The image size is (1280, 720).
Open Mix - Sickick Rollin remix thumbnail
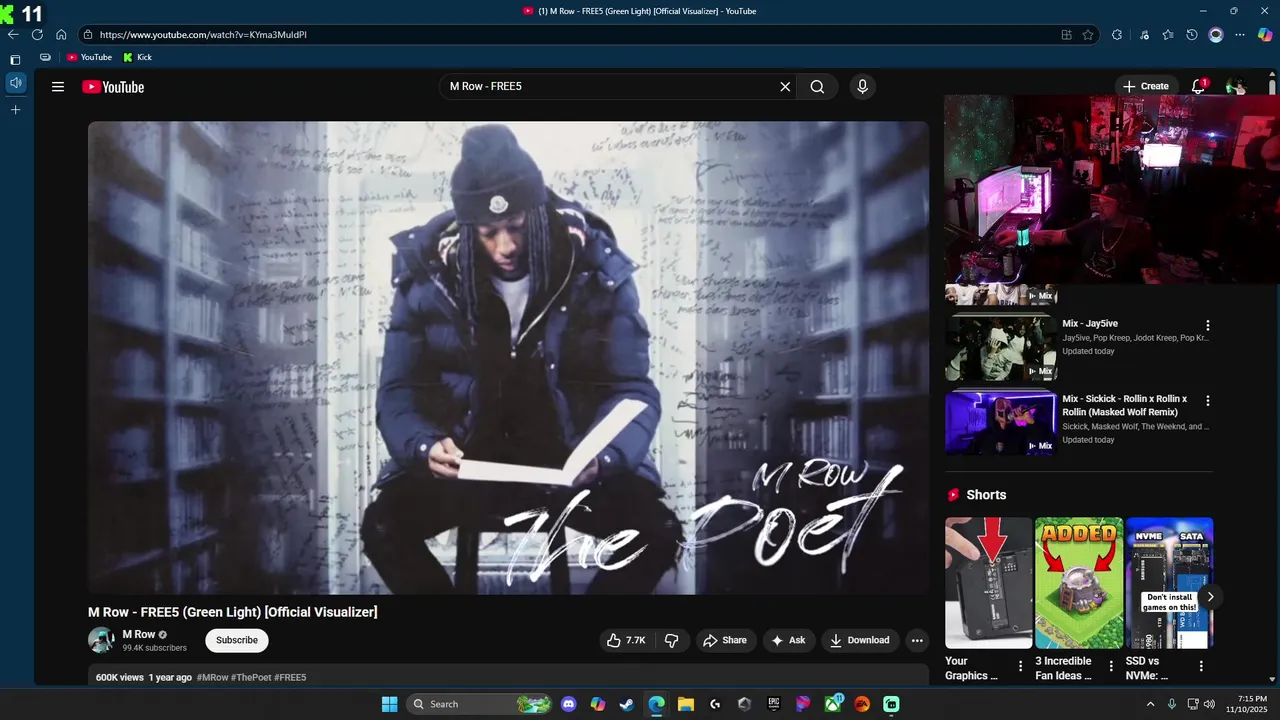pos(1001,422)
